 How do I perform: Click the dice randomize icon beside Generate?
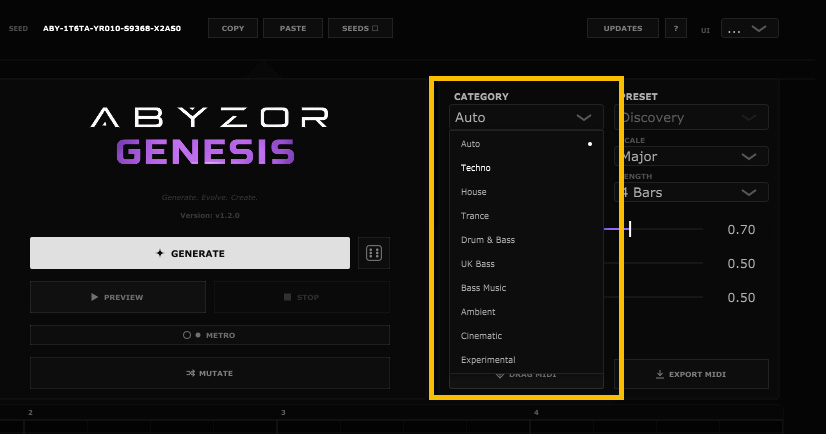pos(373,253)
